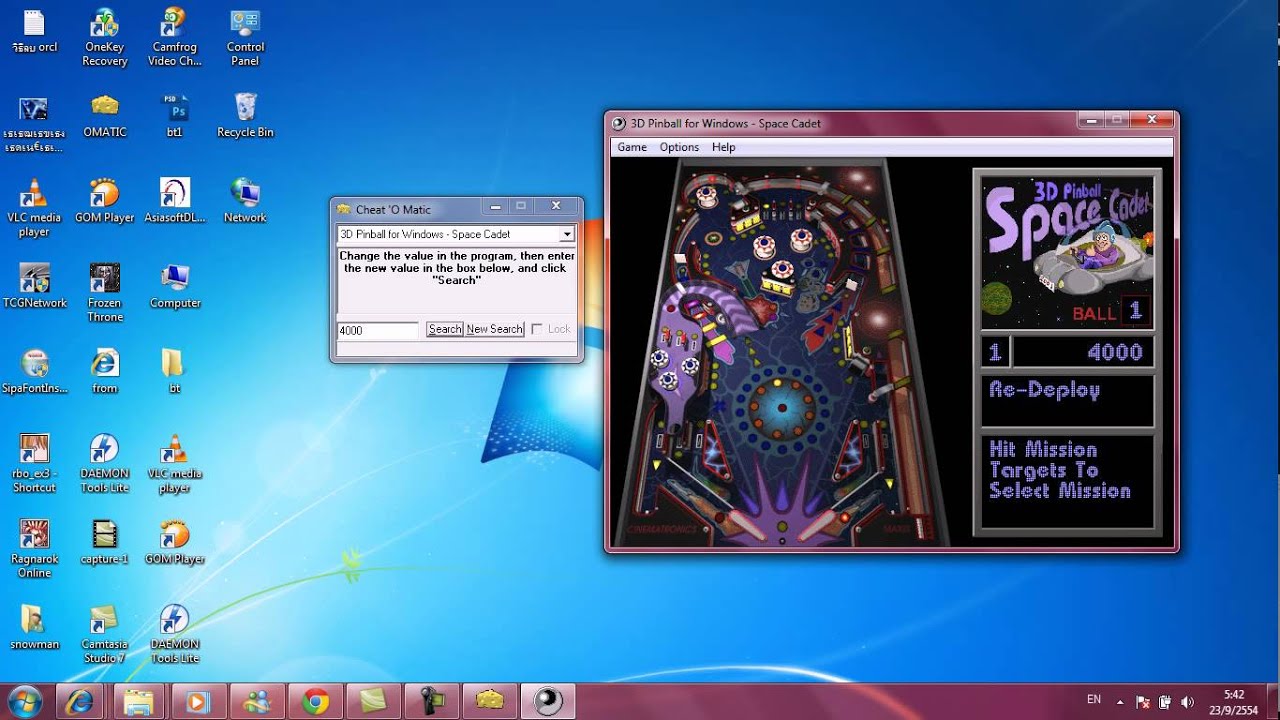Select the Computer desktop icon
Image resolution: width=1280 pixels, height=720 pixels.
click(175, 286)
